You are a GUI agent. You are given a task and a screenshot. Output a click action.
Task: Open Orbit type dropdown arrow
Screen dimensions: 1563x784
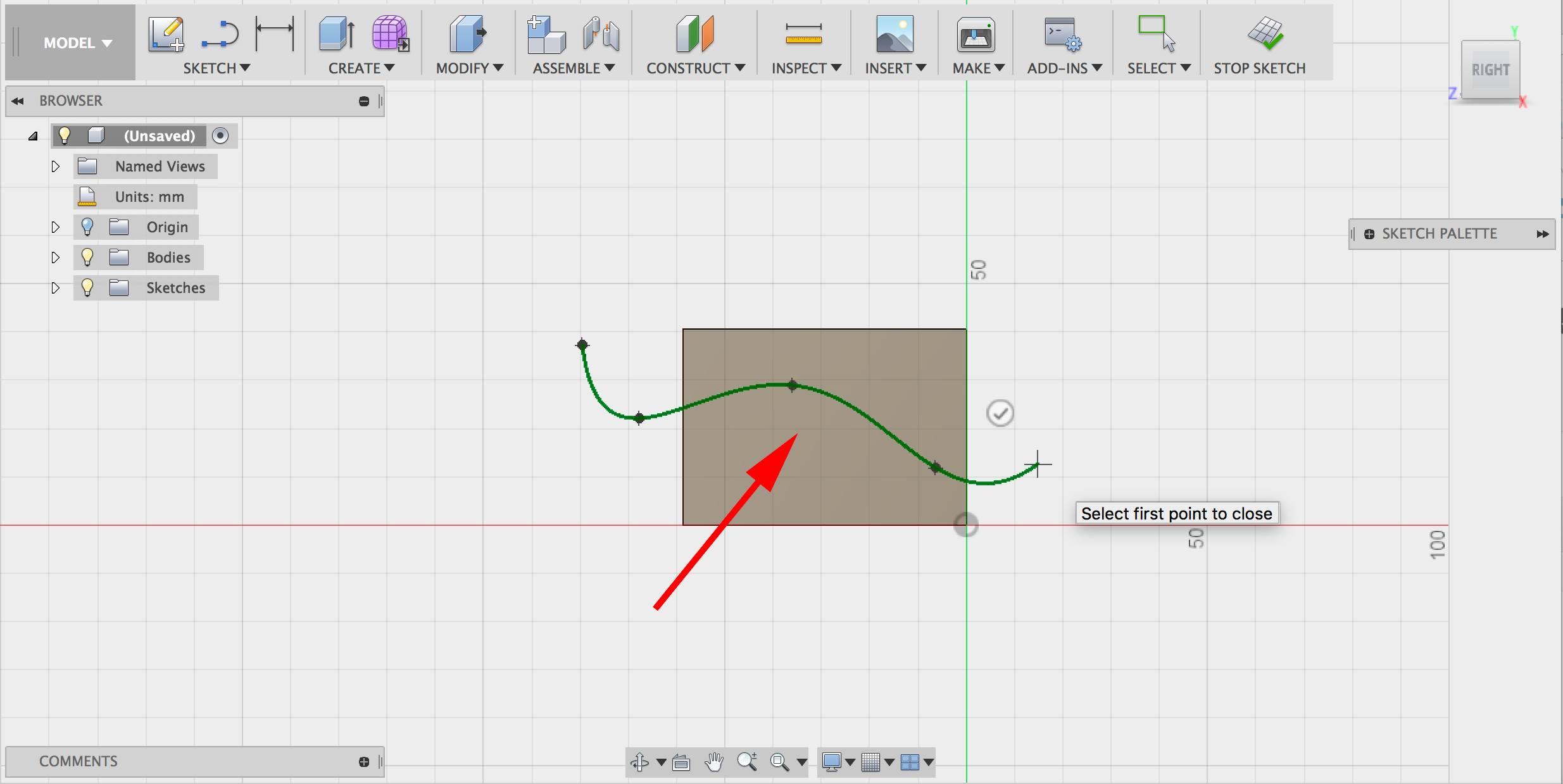coord(661,762)
